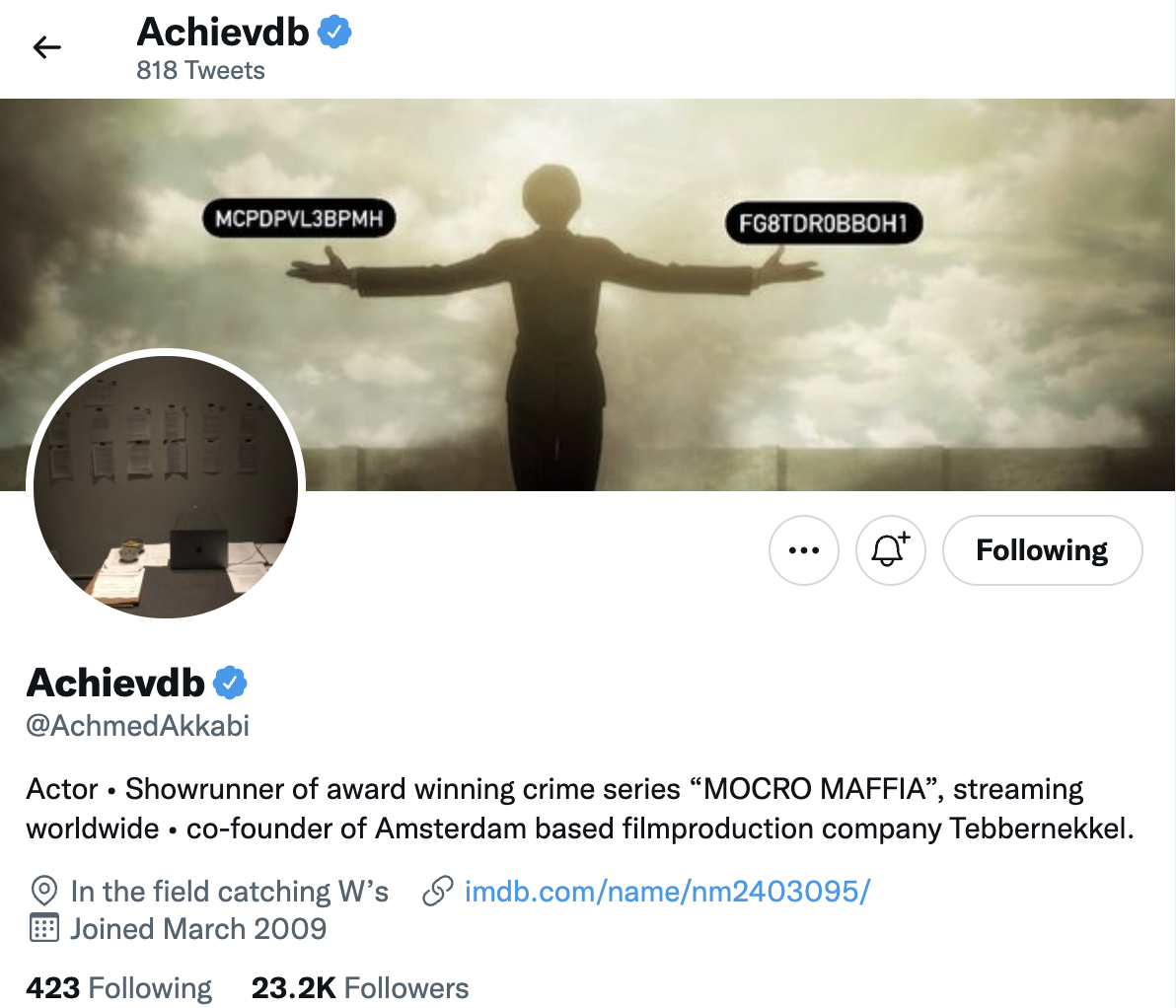Go back with the left arrow icon
This screenshot has width=1176, height=1008.
coord(46,47)
